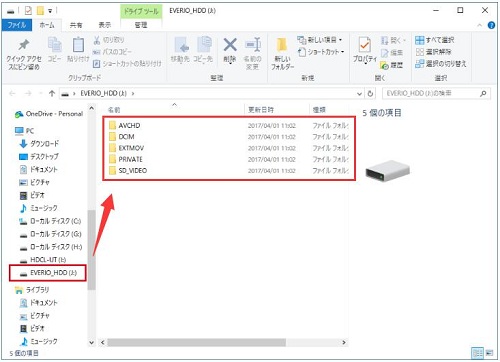This screenshot has width=500, height=362.
Task: Click the red X Delete icon
Action: click(230, 45)
